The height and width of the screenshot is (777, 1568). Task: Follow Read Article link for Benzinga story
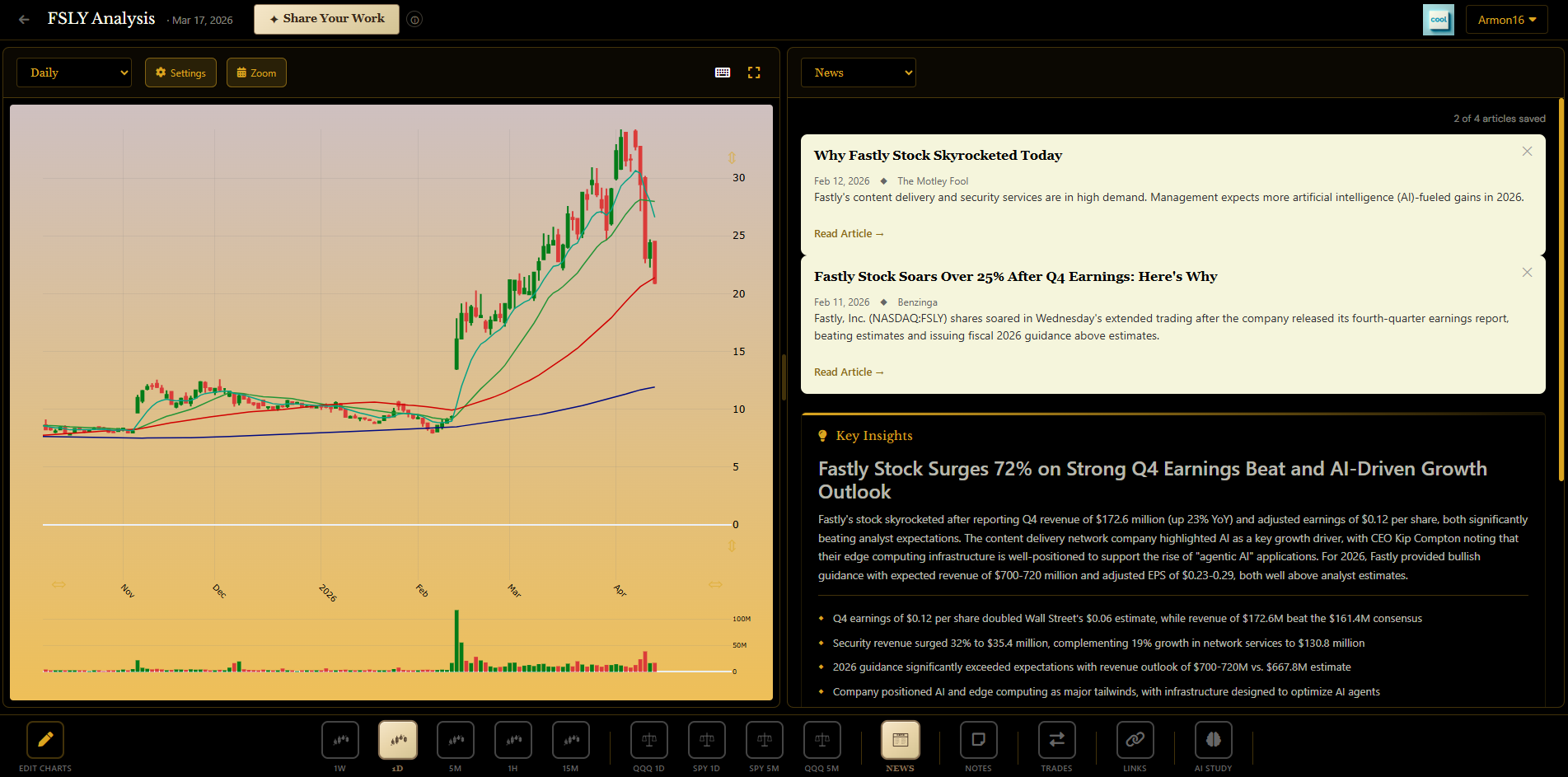click(849, 372)
